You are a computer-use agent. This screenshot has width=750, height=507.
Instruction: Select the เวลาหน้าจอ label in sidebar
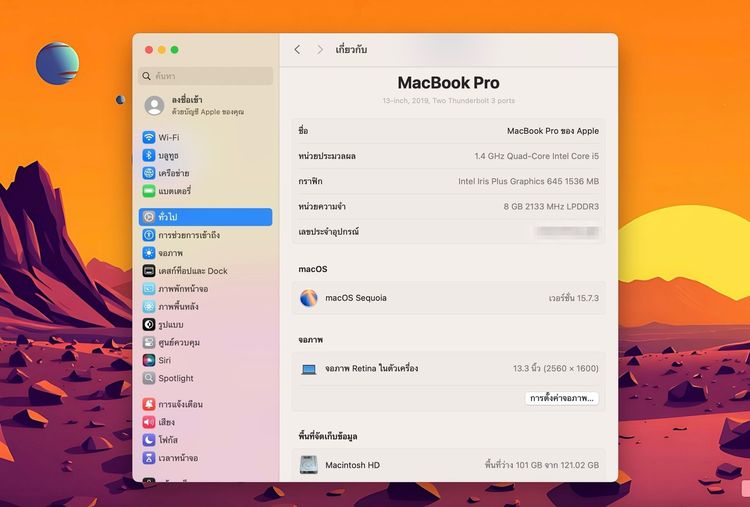tap(178, 458)
